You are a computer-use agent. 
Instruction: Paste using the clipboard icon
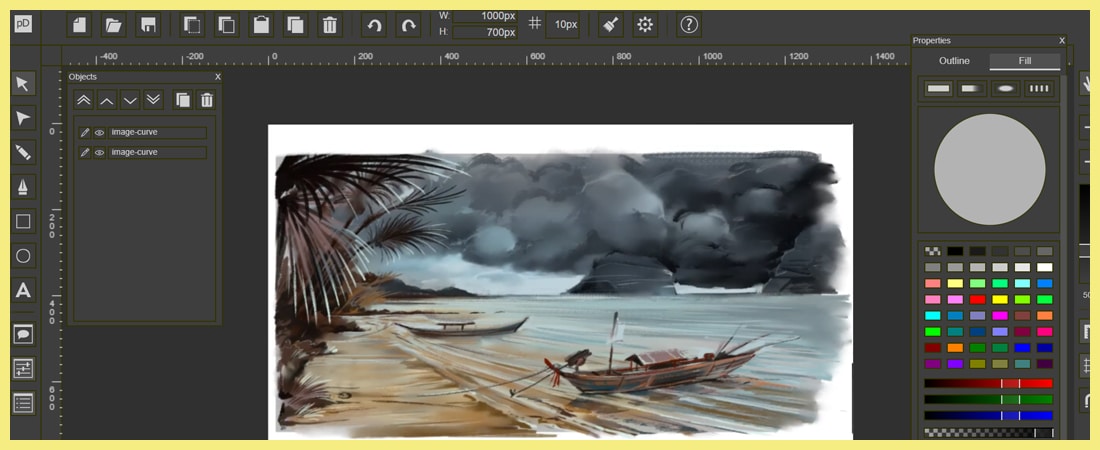(x=261, y=25)
